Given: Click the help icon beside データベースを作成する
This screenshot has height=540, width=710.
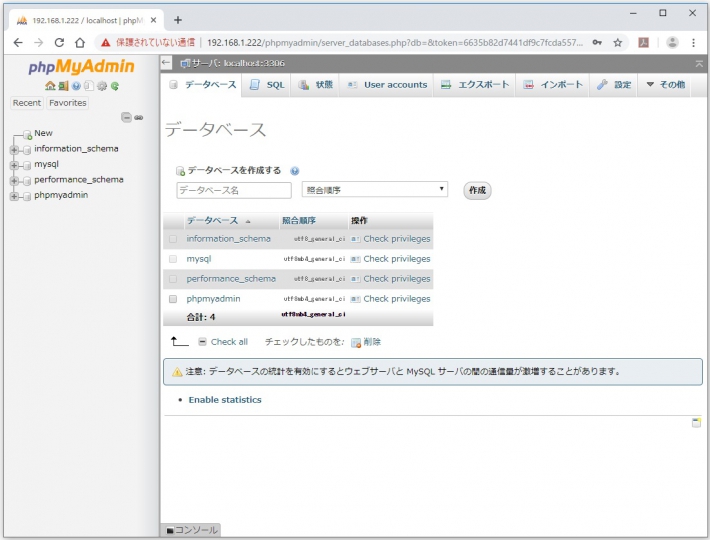Looking at the screenshot, I should [x=295, y=171].
